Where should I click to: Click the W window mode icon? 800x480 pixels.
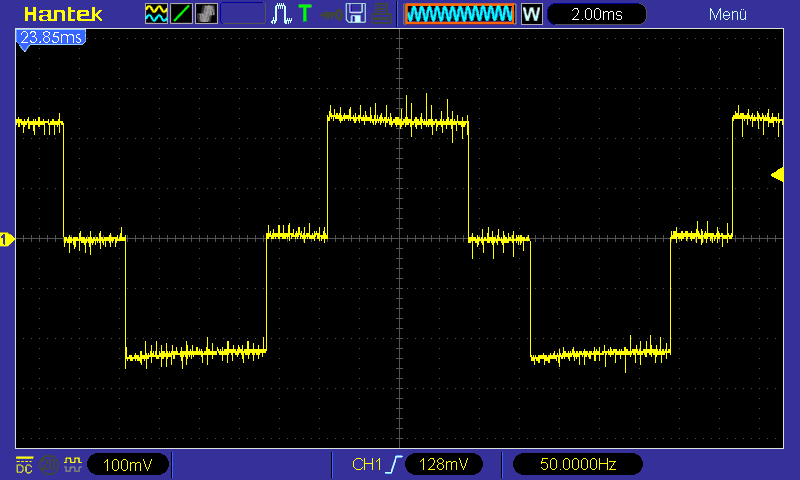point(531,14)
